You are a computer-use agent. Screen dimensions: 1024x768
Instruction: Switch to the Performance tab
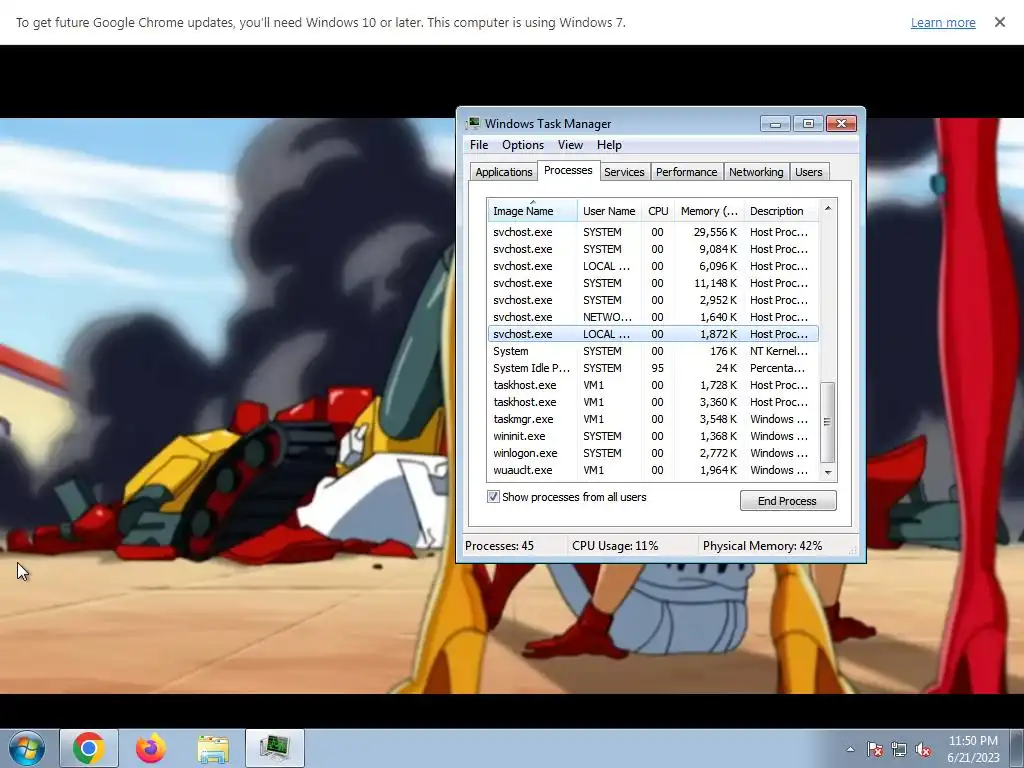[x=686, y=172]
